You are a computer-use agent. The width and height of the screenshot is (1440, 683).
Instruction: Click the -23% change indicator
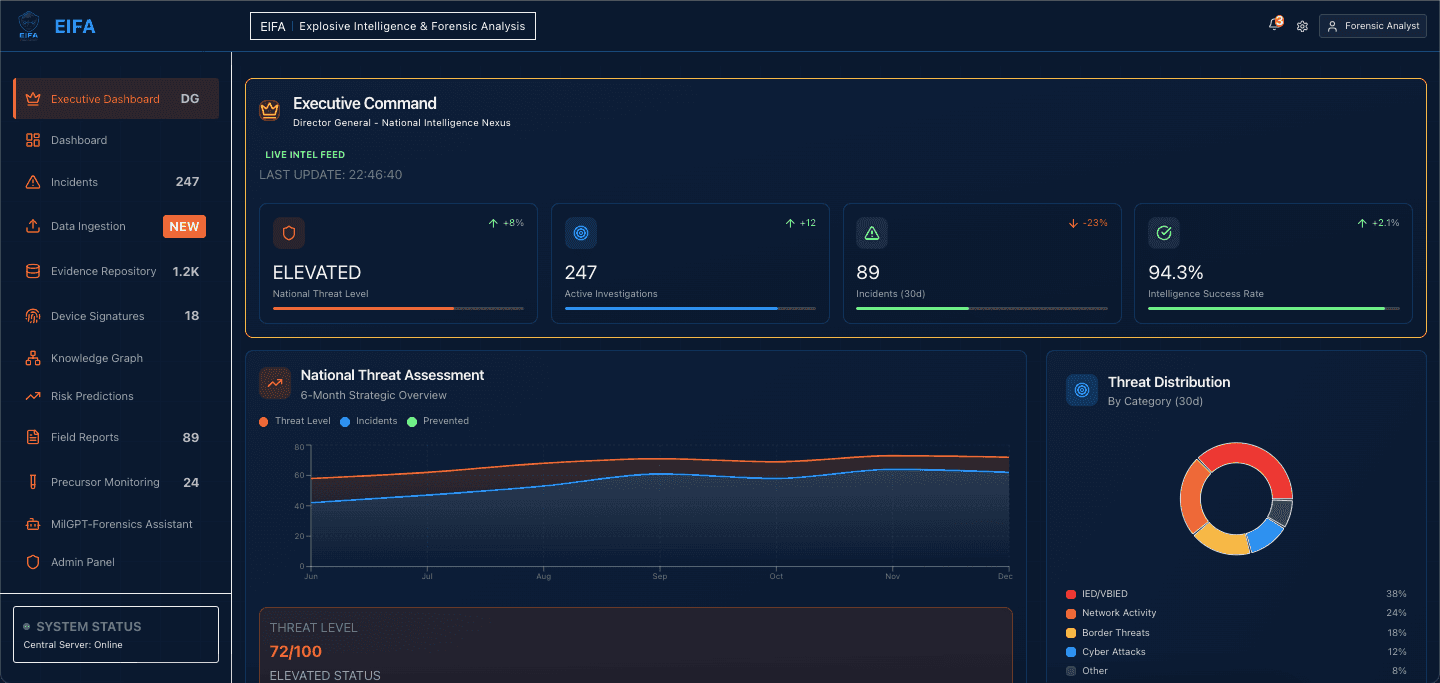(x=1088, y=223)
